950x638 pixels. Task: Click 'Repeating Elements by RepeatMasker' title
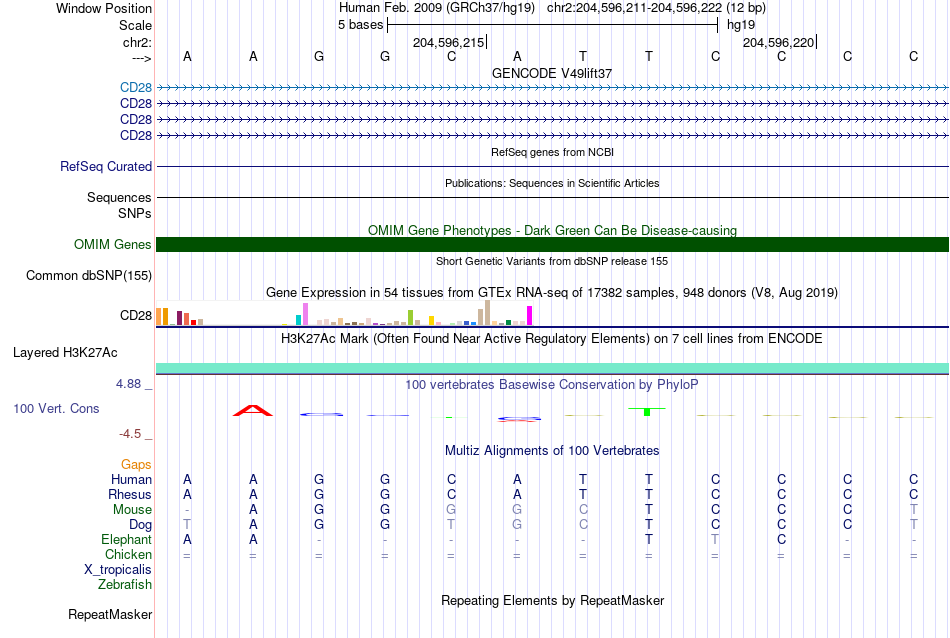click(x=552, y=600)
